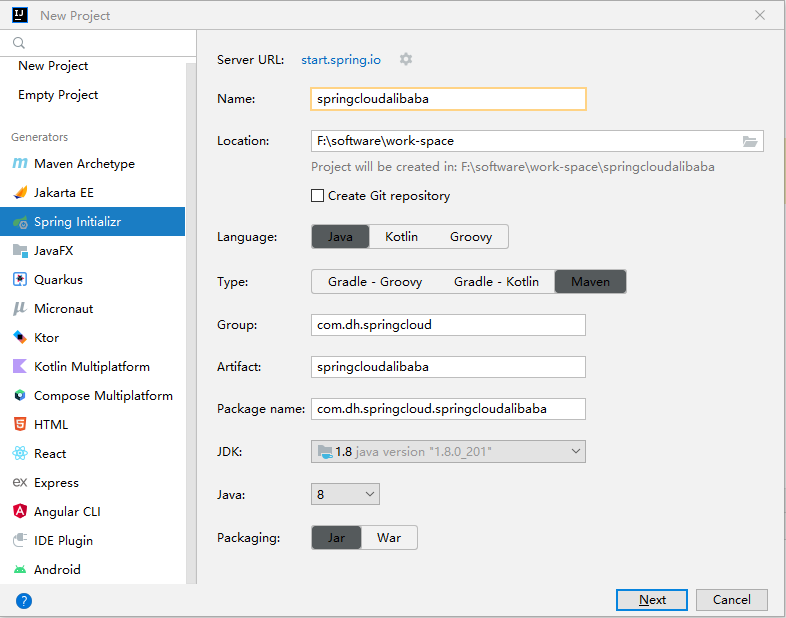This screenshot has width=786, height=618.
Task: Browse location with folder icon
Action: 749,141
